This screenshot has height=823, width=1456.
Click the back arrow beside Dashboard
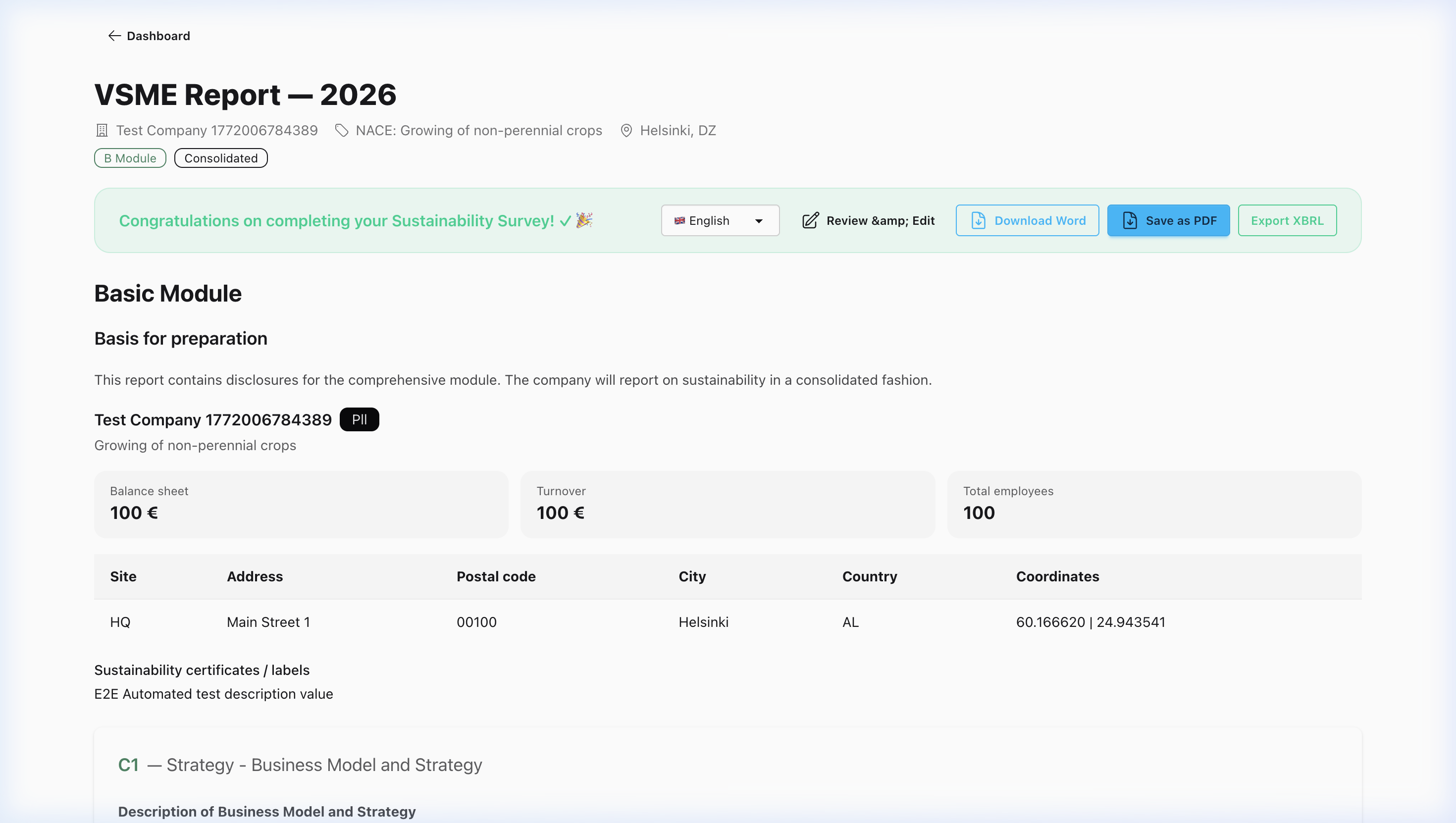pyautogui.click(x=114, y=36)
